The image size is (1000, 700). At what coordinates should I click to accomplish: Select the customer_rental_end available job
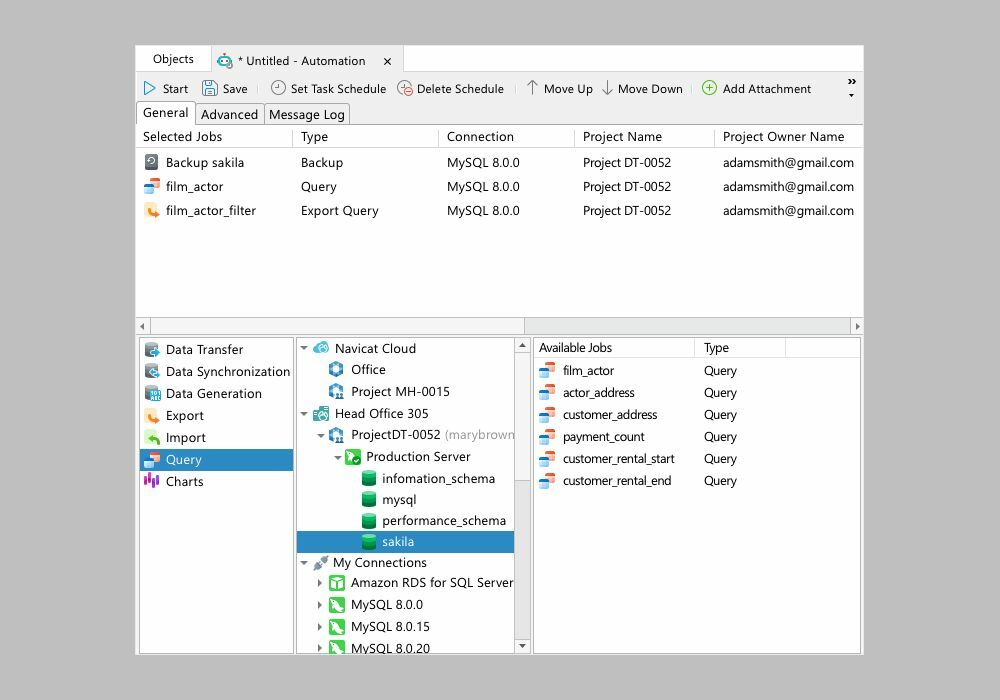coord(617,481)
